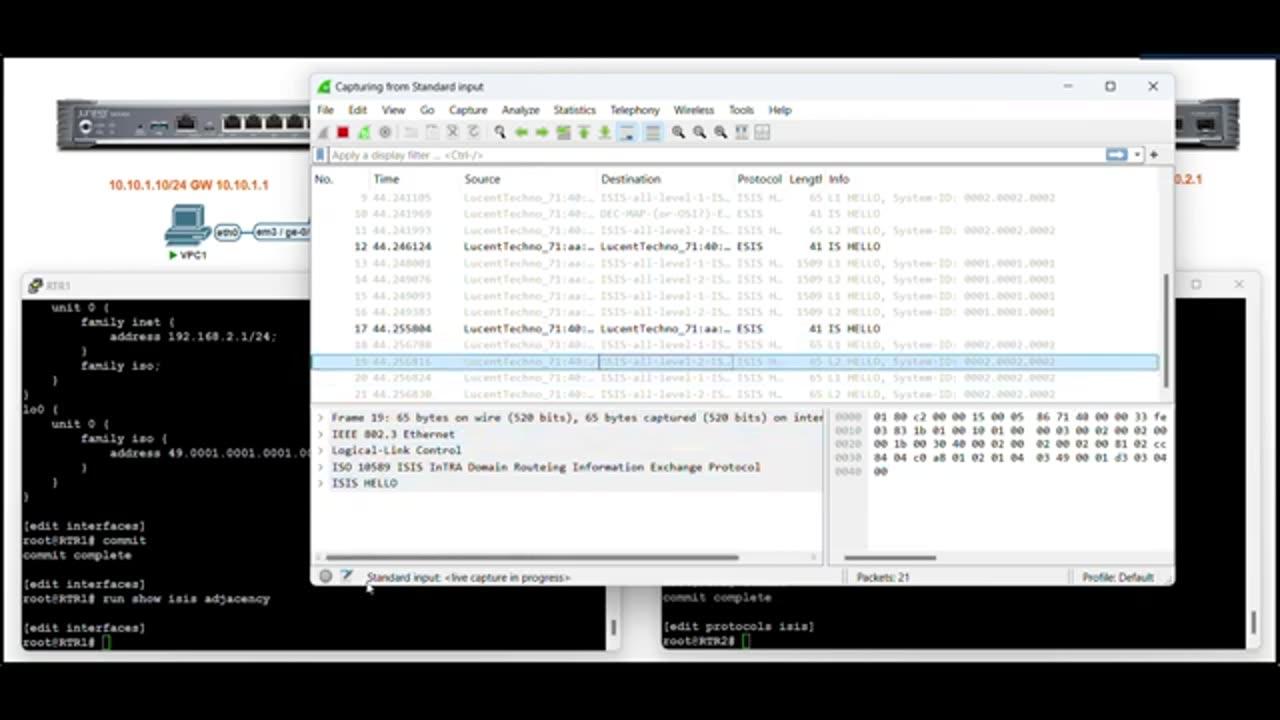The image size is (1280, 720).
Task: Click the Packets: 21 status text
Action: pos(883,577)
